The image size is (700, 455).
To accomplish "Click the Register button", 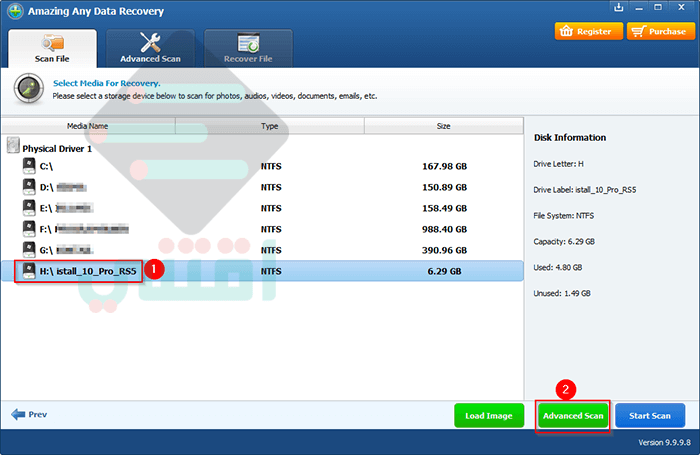I will click(x=588, y=31).
